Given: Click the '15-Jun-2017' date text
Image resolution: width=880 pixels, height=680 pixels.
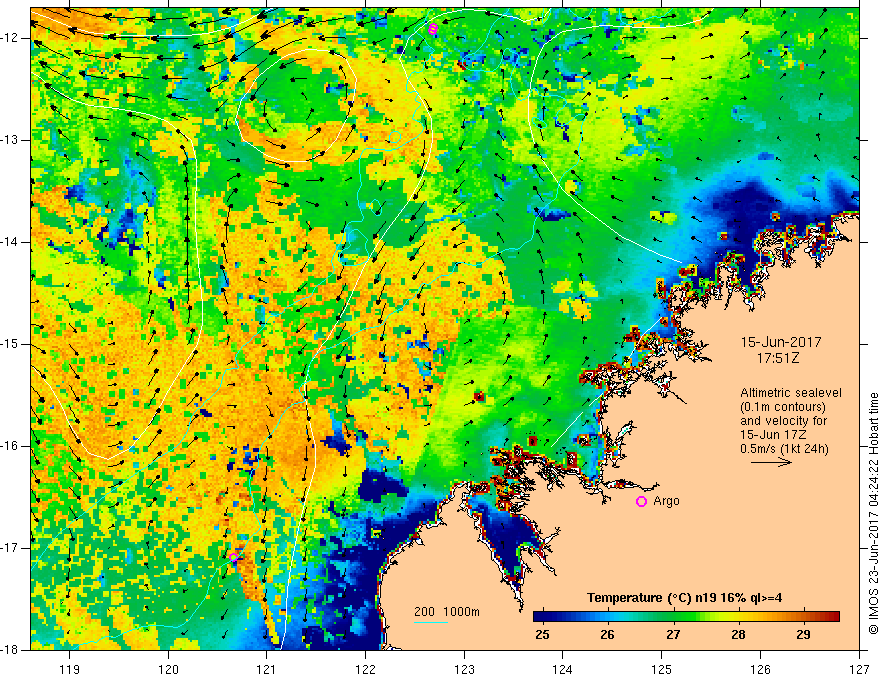Looking at the screenshot, I should click(x=781, y=342).
